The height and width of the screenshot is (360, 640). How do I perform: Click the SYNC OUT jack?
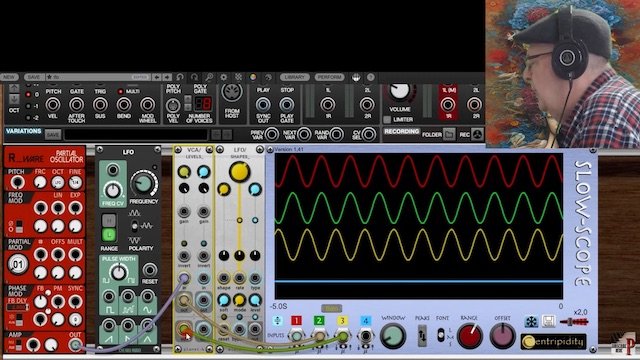(263, 104)
